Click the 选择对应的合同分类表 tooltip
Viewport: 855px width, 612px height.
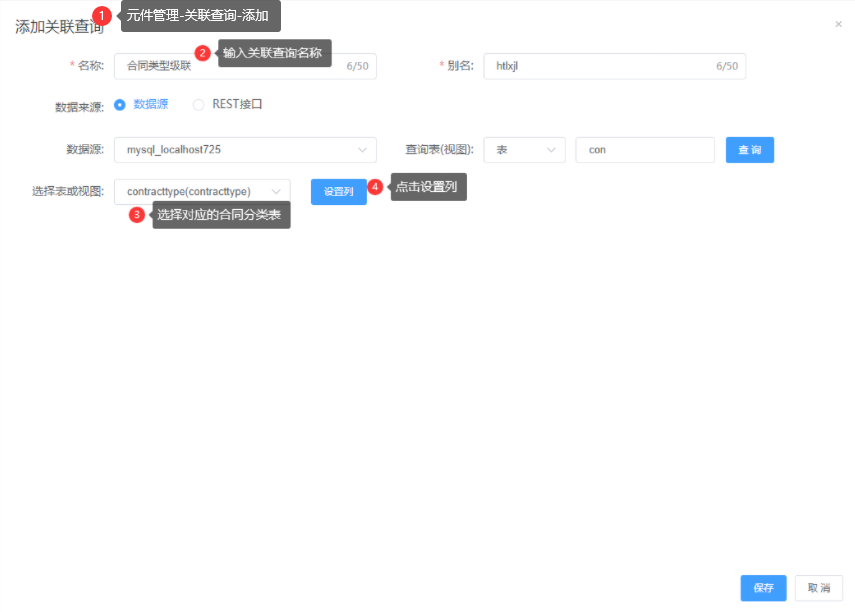tap(220, 215)
